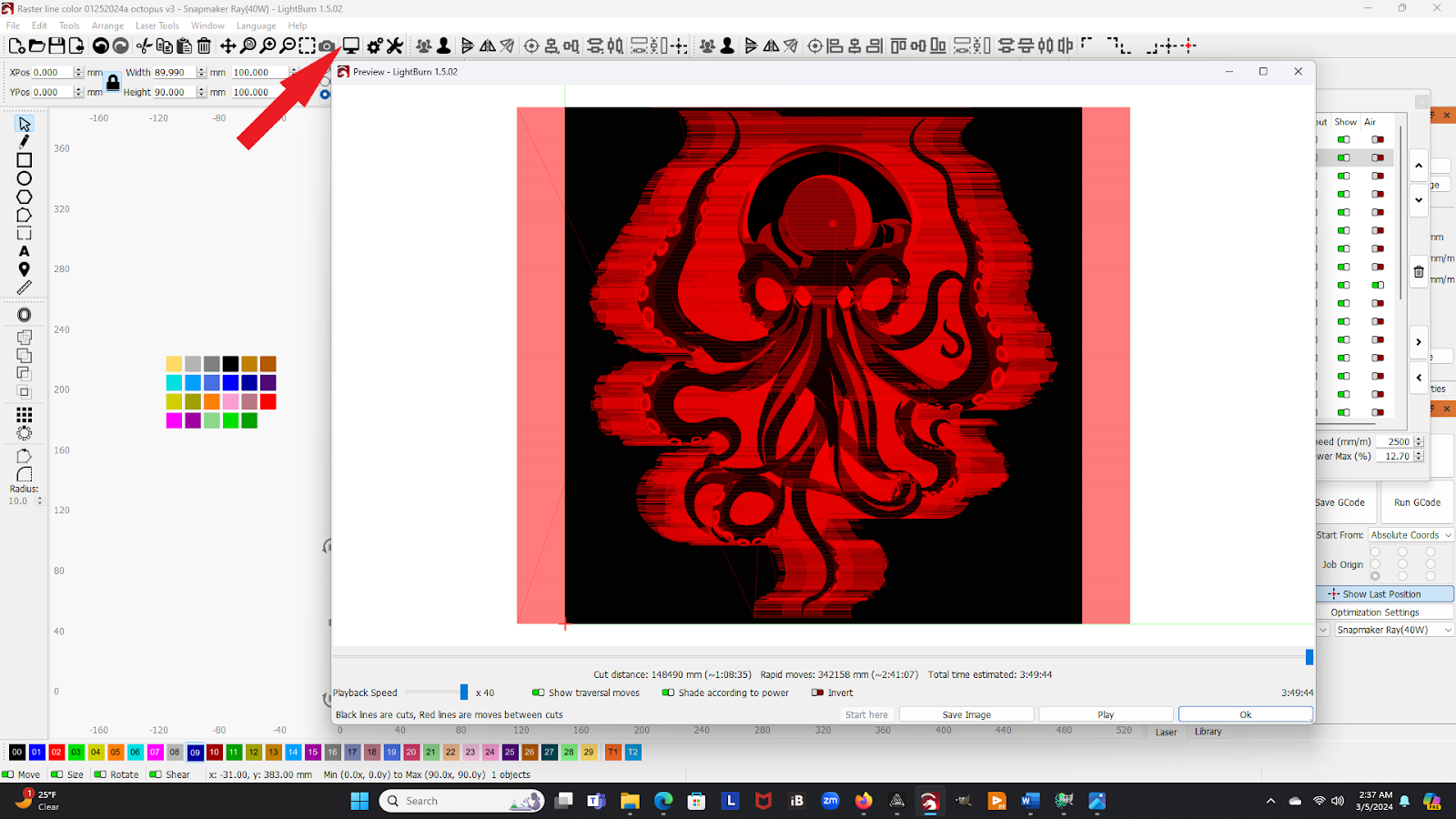Screen dimensions: 1456x819
Task: Open the Preview window monitor icon
Action: (350, 45)
